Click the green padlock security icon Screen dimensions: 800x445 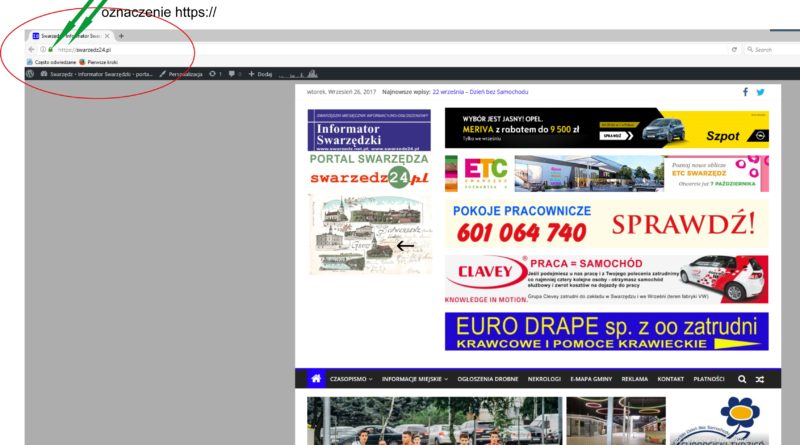pos(50,49)
